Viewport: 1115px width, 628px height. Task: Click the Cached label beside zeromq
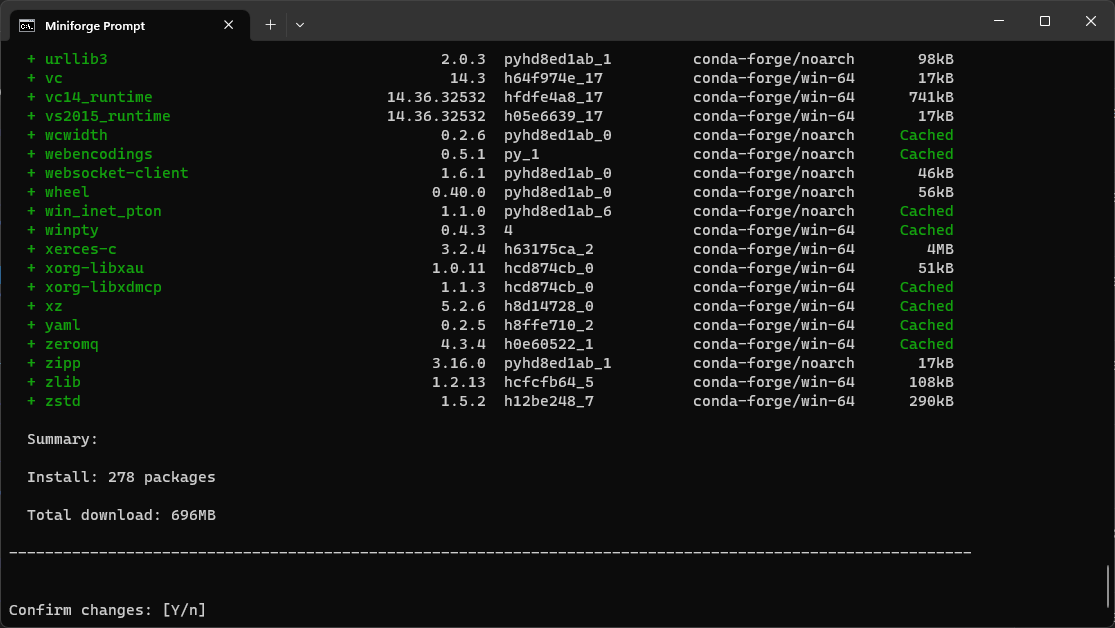pyautogui.click(x=925, y=344)
